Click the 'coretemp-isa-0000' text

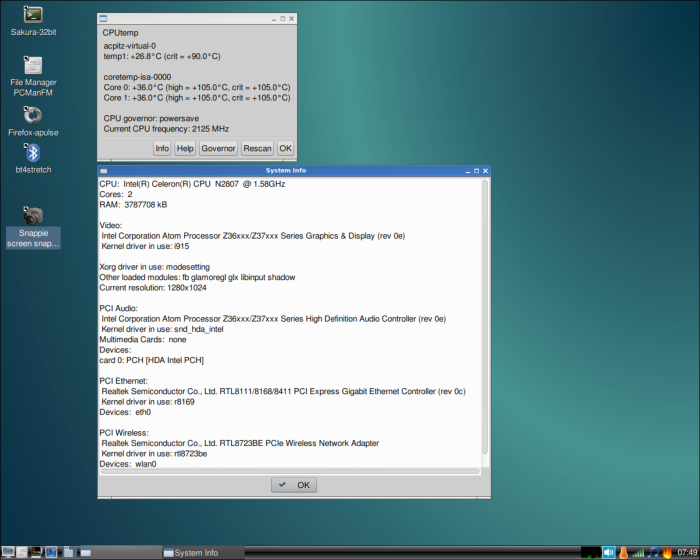point(137,77)
